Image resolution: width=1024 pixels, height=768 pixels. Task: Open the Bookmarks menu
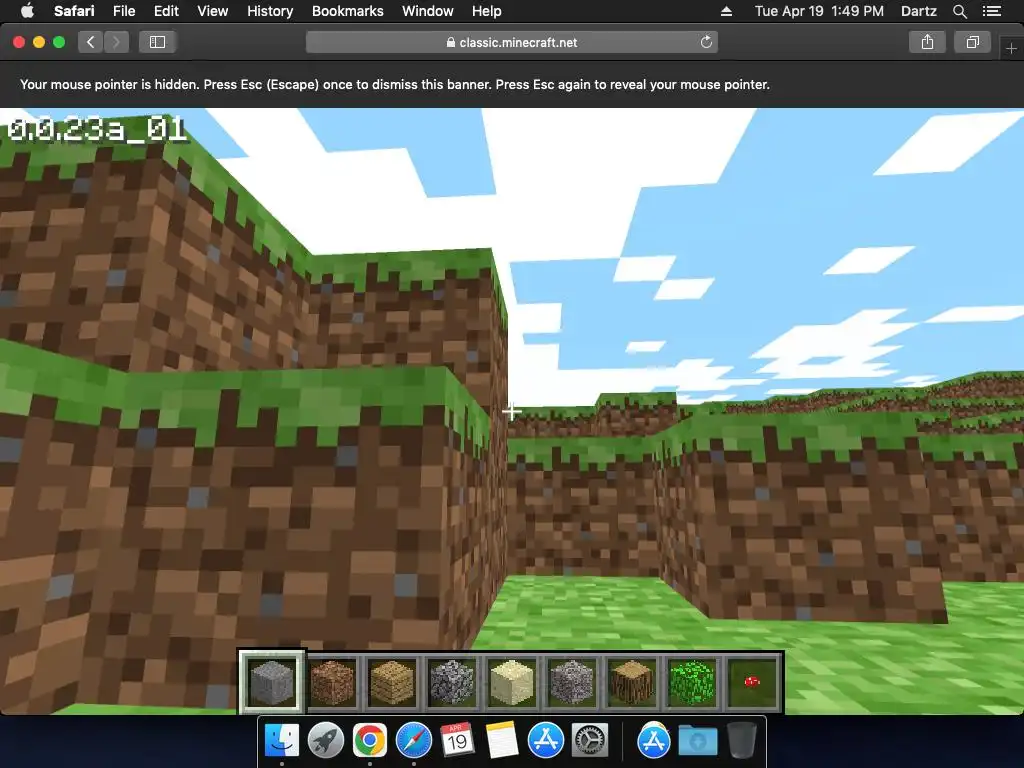347,11
